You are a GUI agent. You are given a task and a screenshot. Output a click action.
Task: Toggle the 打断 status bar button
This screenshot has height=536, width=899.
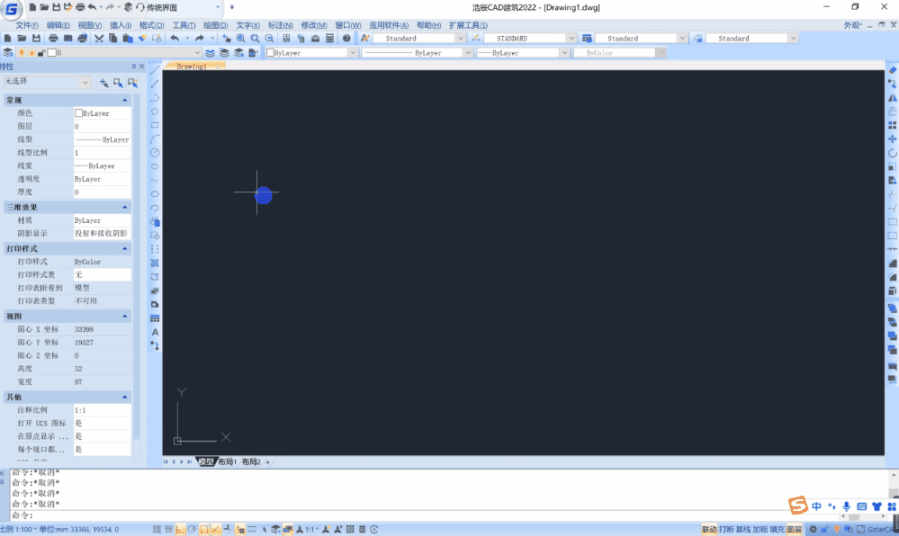point(726,529)
